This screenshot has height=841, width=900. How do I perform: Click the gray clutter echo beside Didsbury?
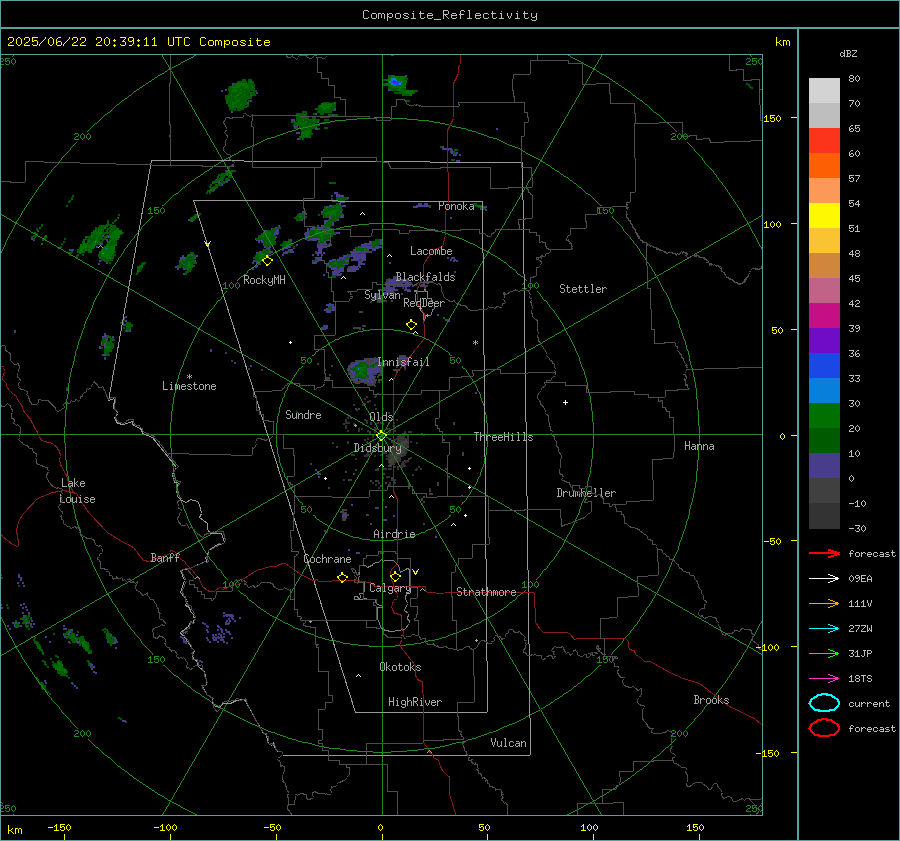399,447
